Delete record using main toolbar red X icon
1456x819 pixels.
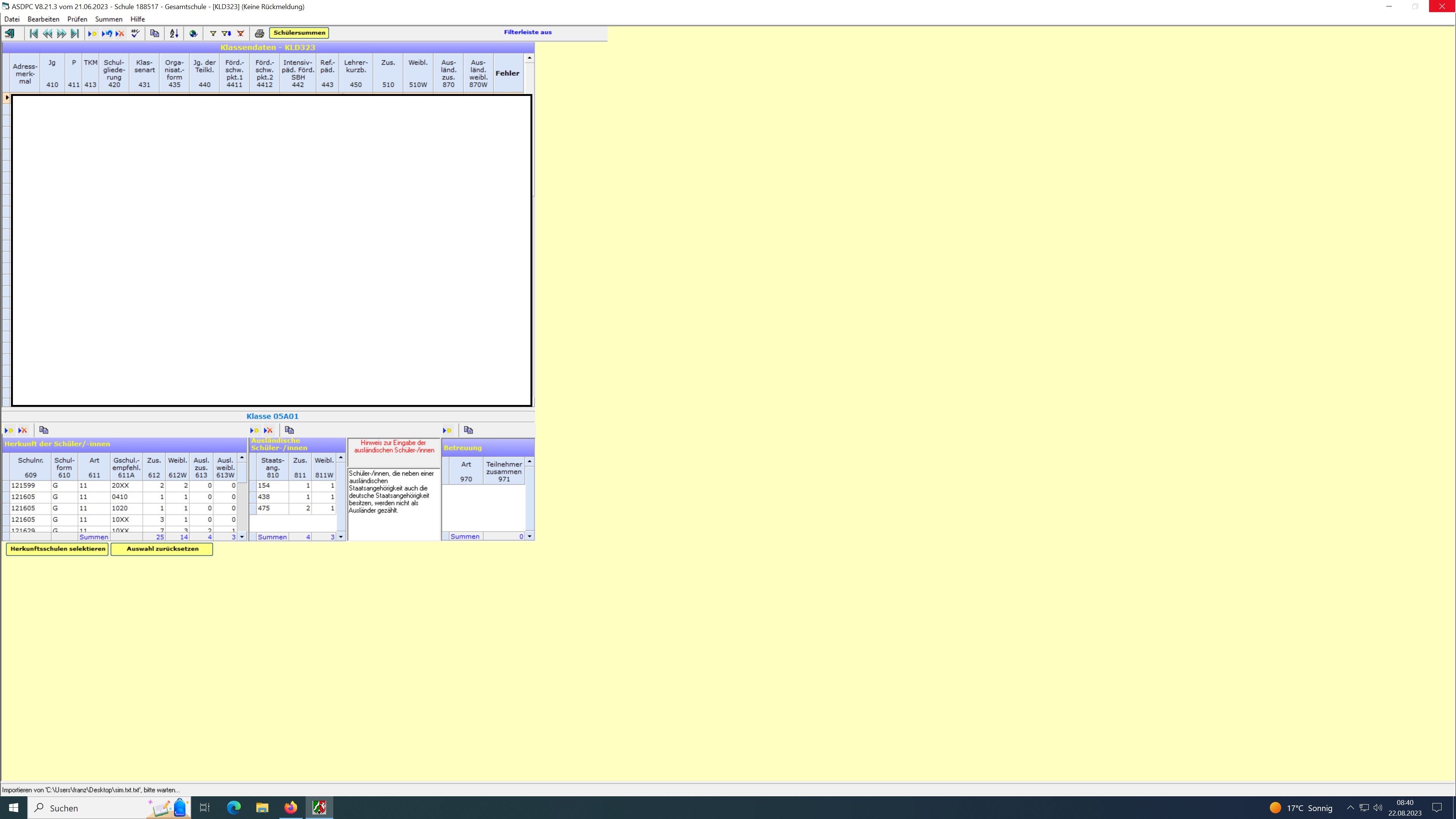point(120,33)
